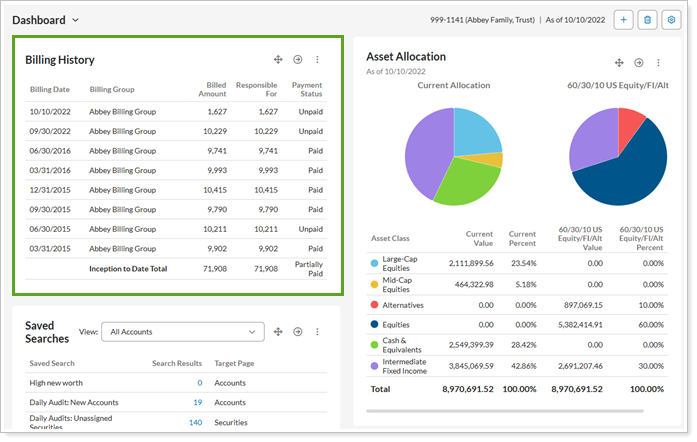Expand the Dashboard title dropdown
697x442 pixels.
click(76, 20)
